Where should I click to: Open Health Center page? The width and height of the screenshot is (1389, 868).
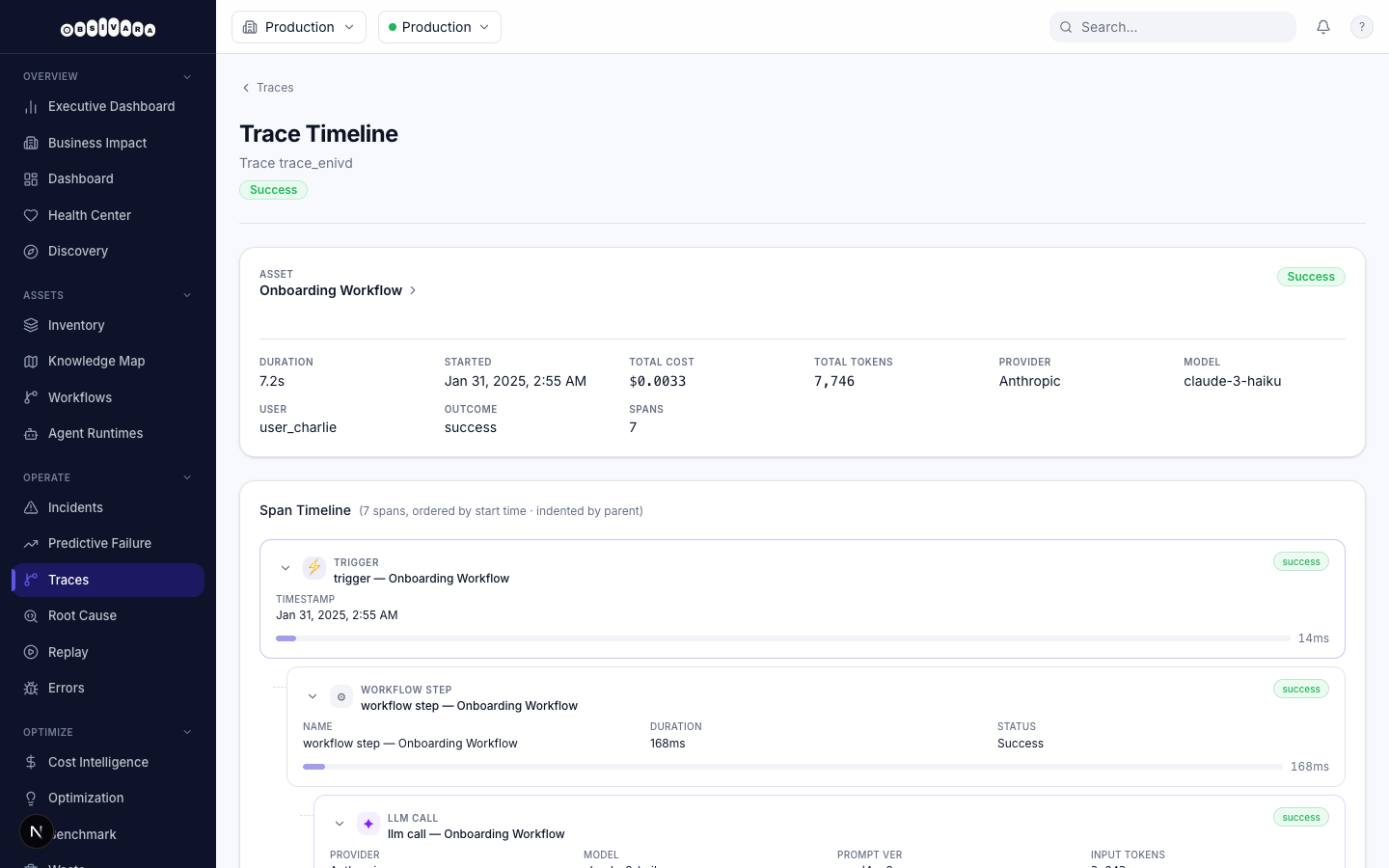(x=108, y=215)
